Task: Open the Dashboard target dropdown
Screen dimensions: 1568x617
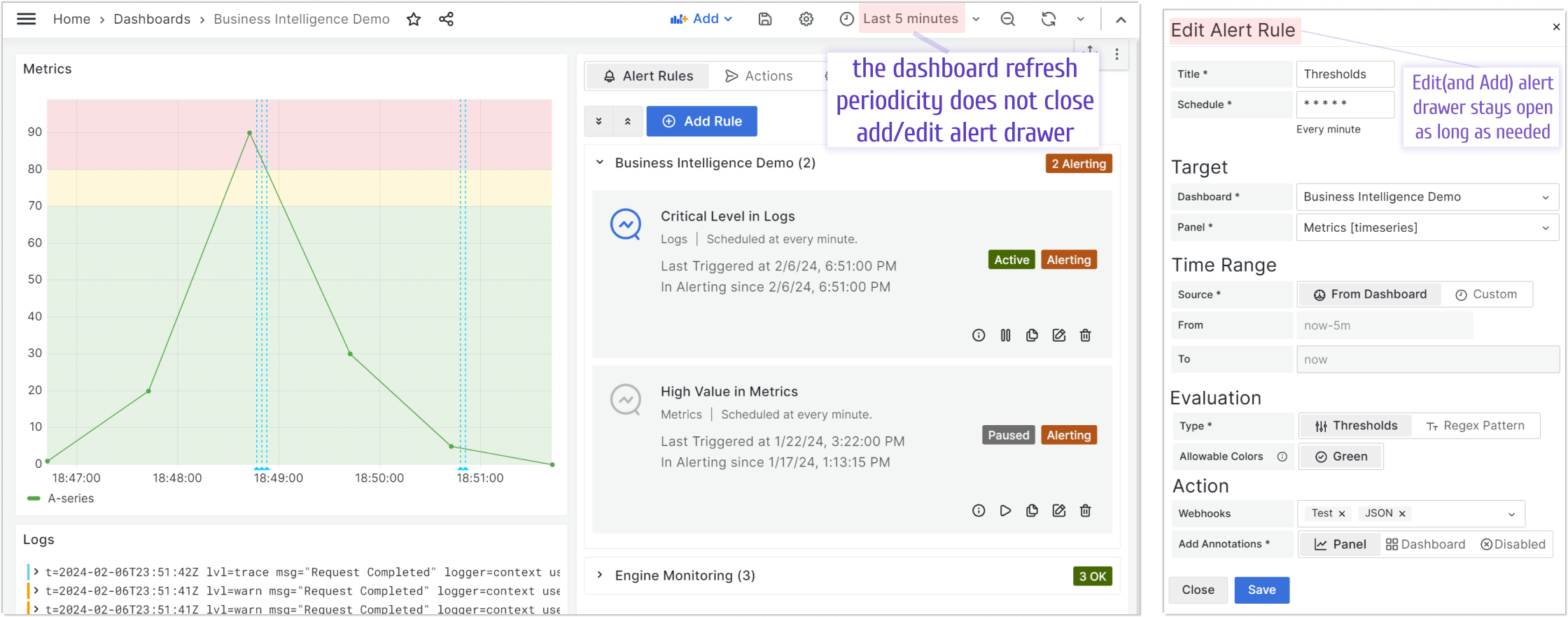Action: coord(1427,197)
